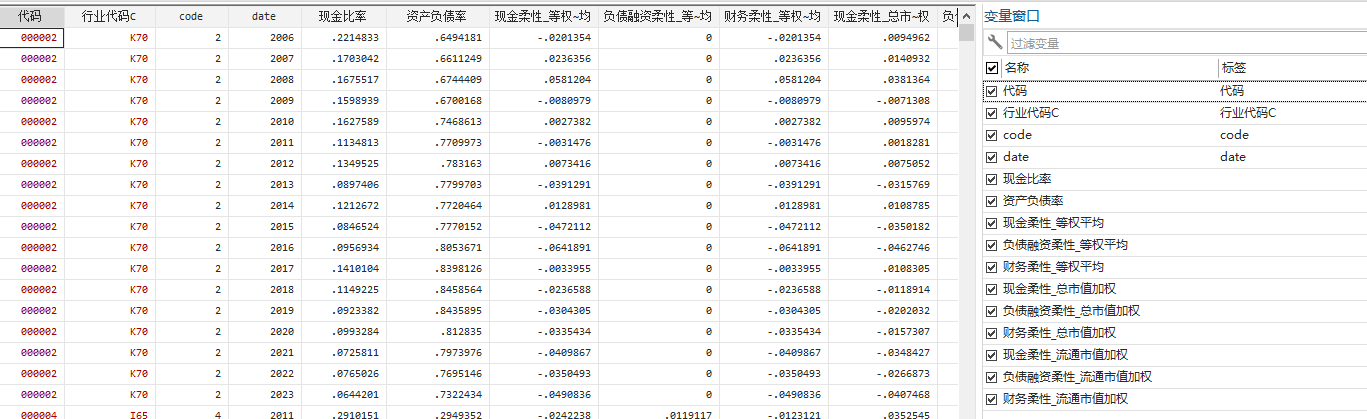Click the wrench icon in the variable filter
Screen dimensions: 1367x419
point(994,42)
